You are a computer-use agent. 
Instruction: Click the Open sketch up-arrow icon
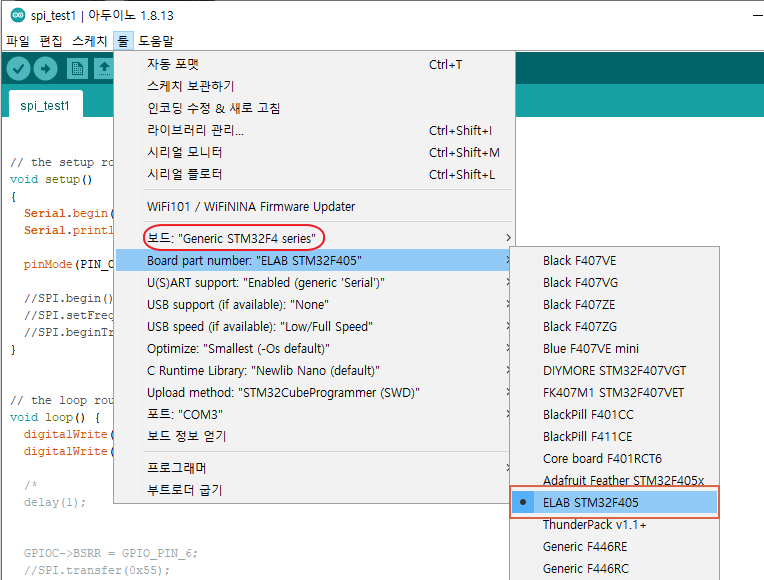(x=104, y=69)
